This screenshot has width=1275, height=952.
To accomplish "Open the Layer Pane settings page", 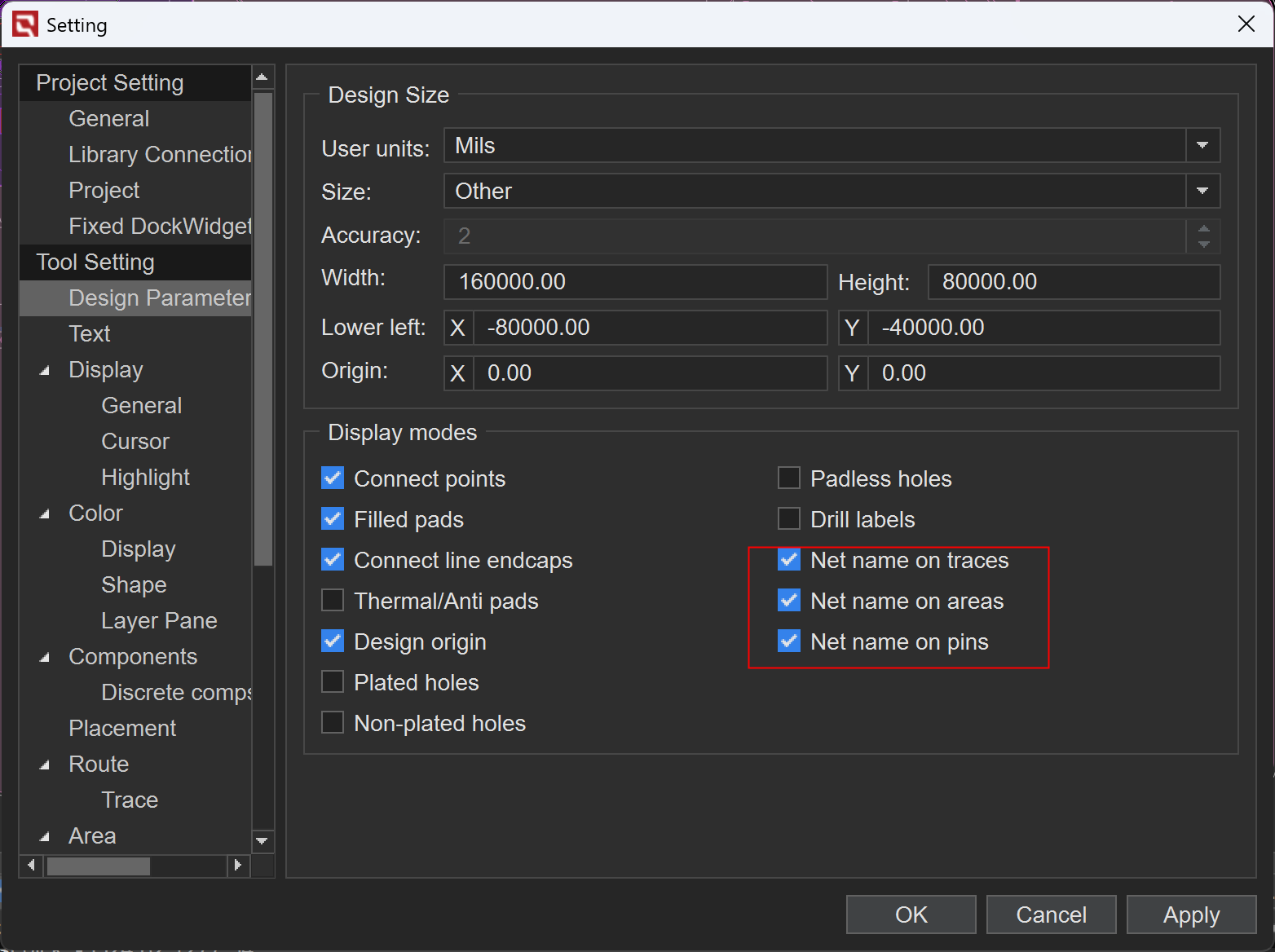I will click(159, 621).
